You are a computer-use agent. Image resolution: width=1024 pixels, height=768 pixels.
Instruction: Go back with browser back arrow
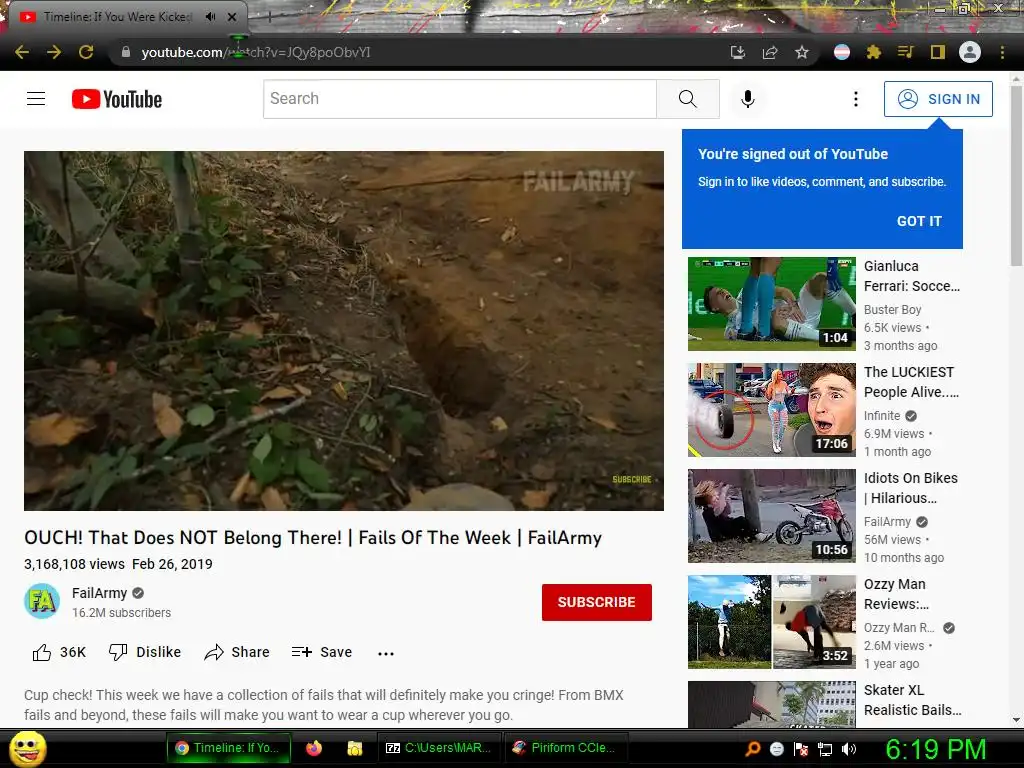click(22, 52)
